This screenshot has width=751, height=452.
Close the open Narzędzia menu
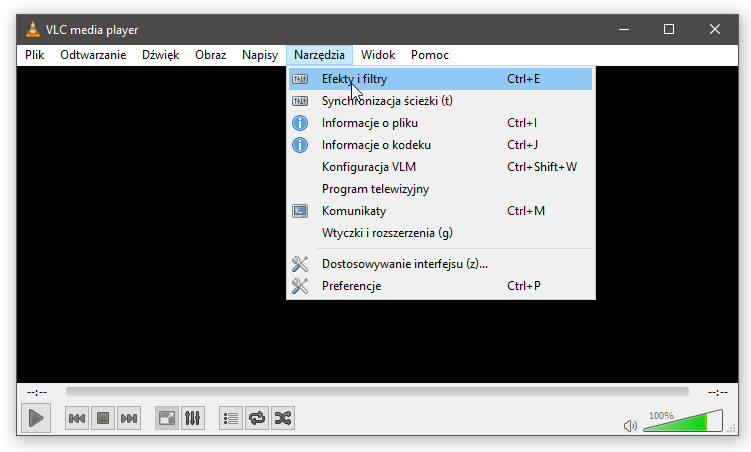(319, 55)
